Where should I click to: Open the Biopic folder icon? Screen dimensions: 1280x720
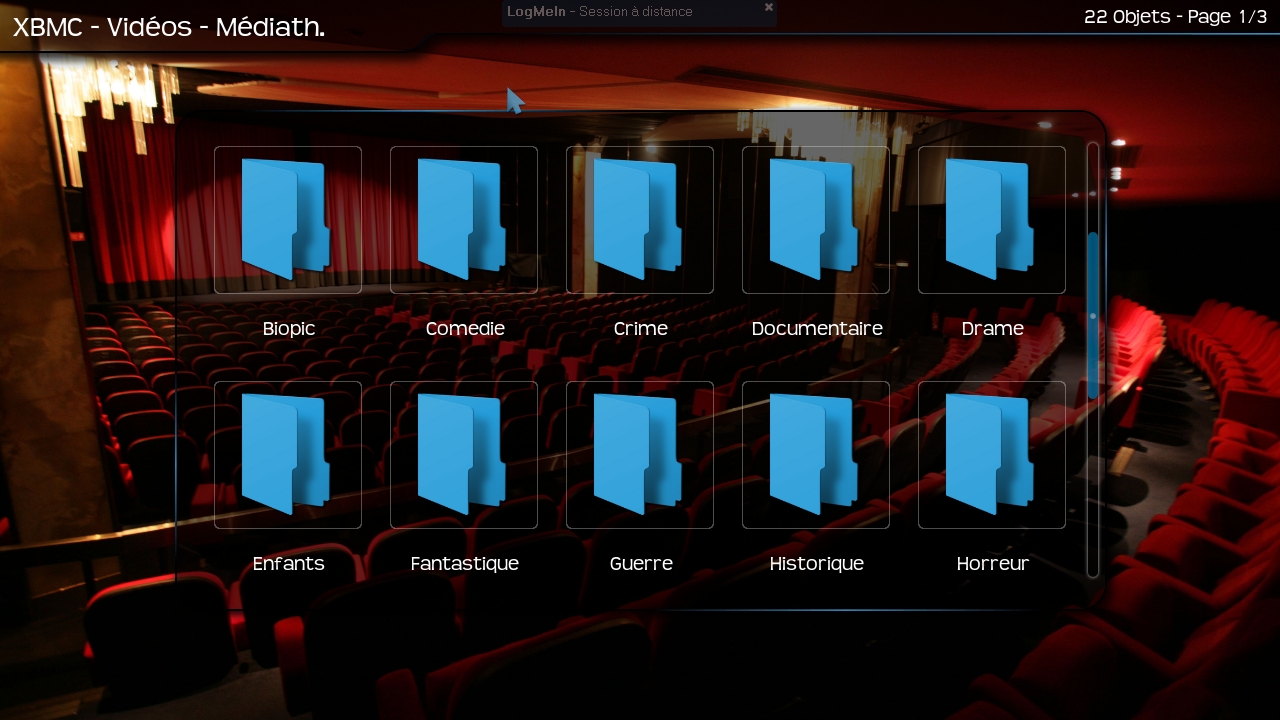pyautogui.click(x=287, y=220)
